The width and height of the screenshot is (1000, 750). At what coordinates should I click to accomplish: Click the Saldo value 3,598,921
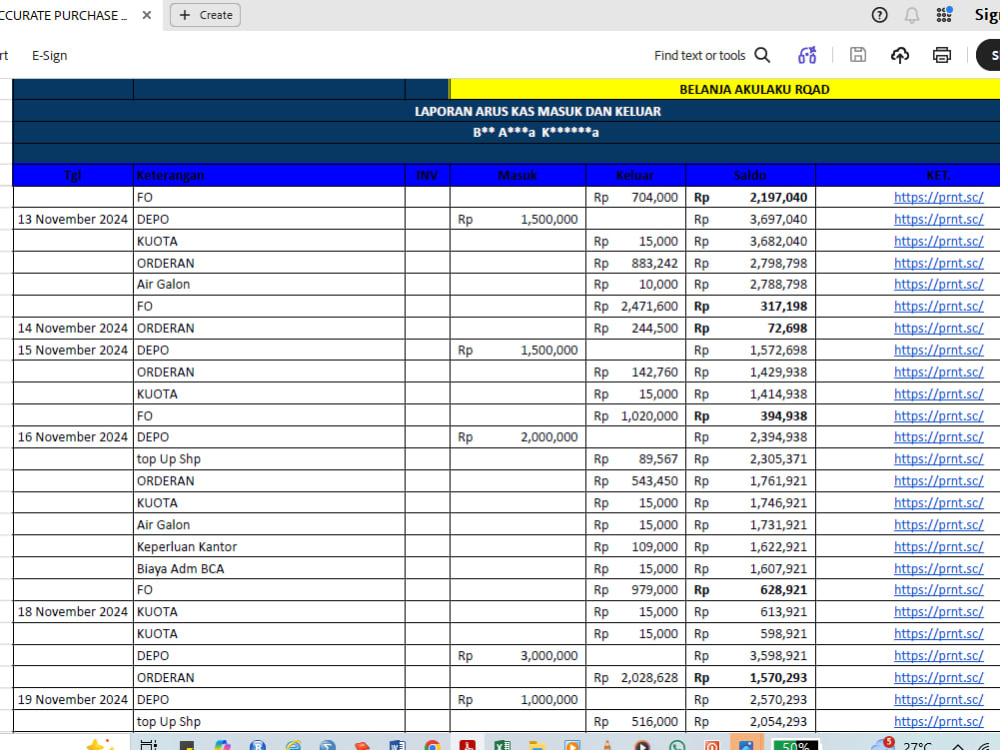(x=778, y=656)
